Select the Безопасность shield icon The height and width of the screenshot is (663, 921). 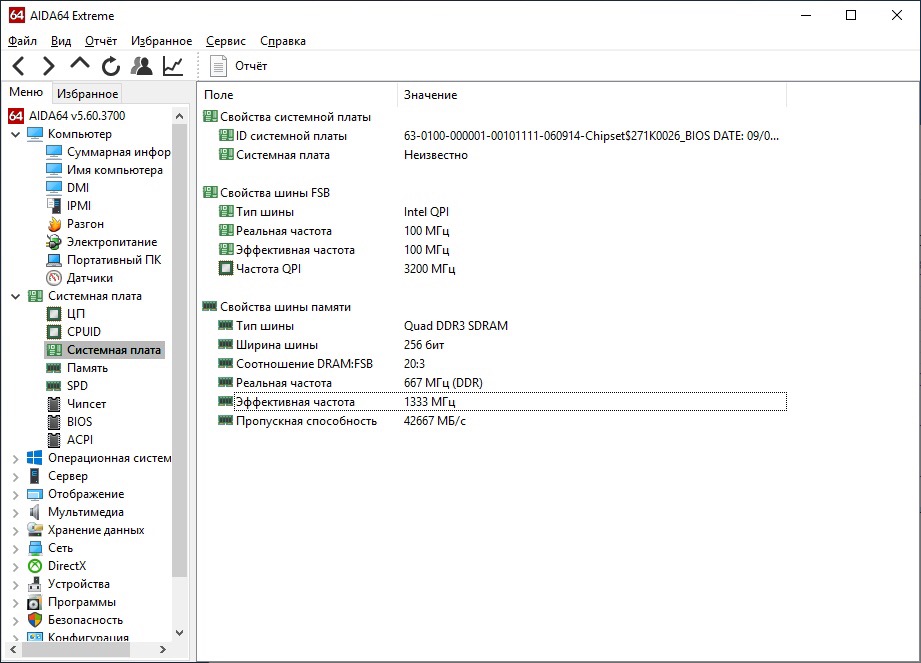pos(35,620)
